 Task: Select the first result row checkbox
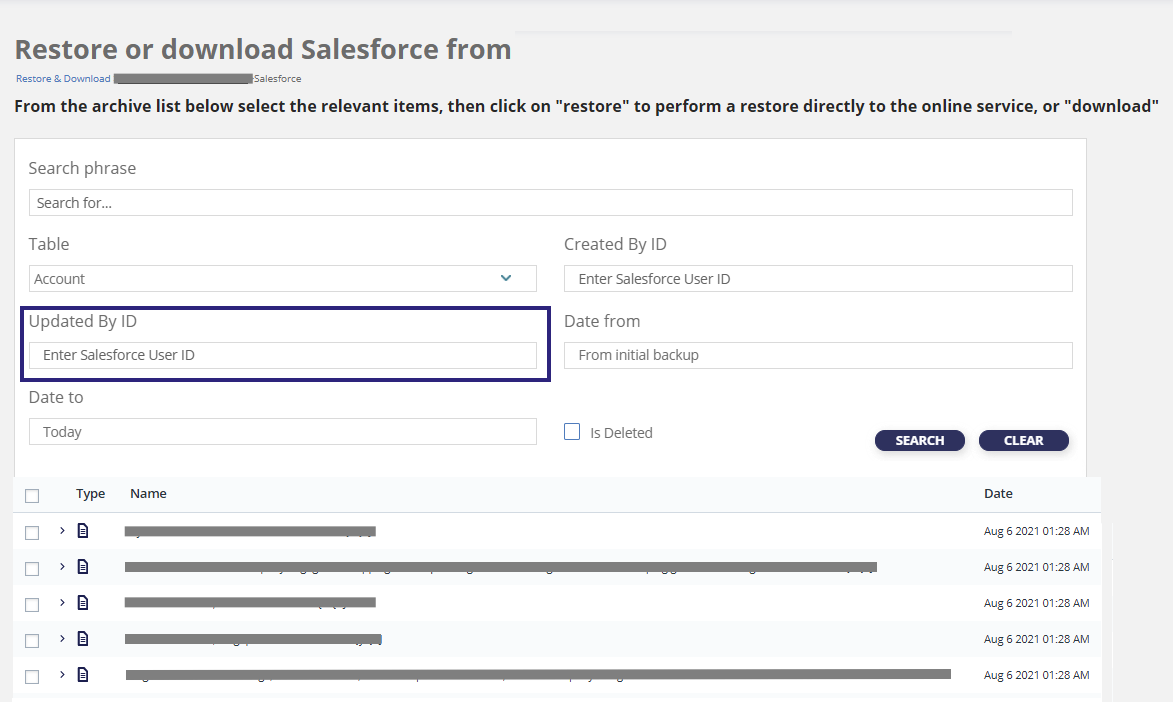pyautogui.click(x=32, y=533)
